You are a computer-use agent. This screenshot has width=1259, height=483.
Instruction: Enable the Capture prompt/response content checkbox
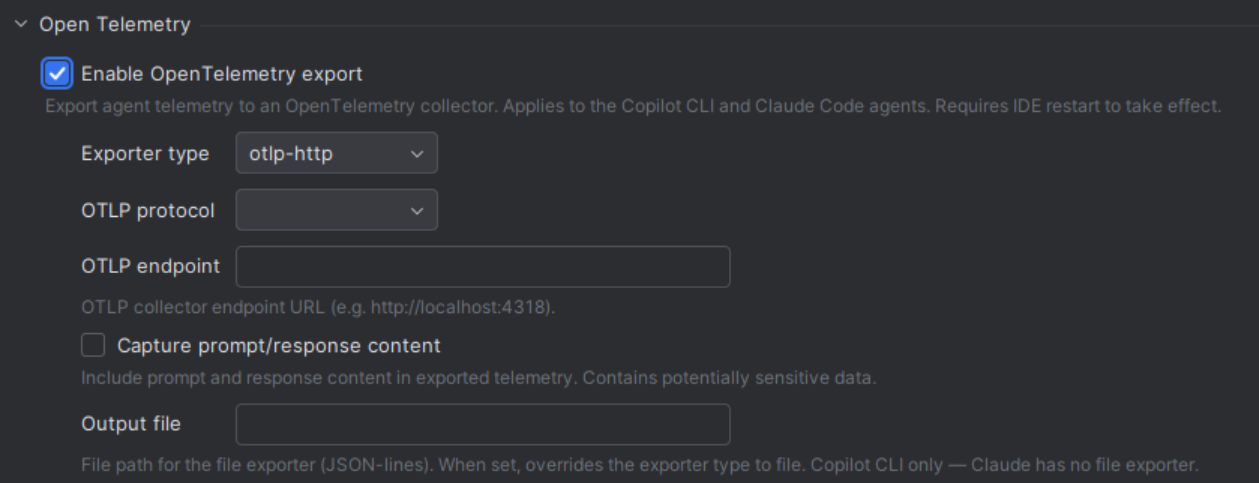coord(93,345)
